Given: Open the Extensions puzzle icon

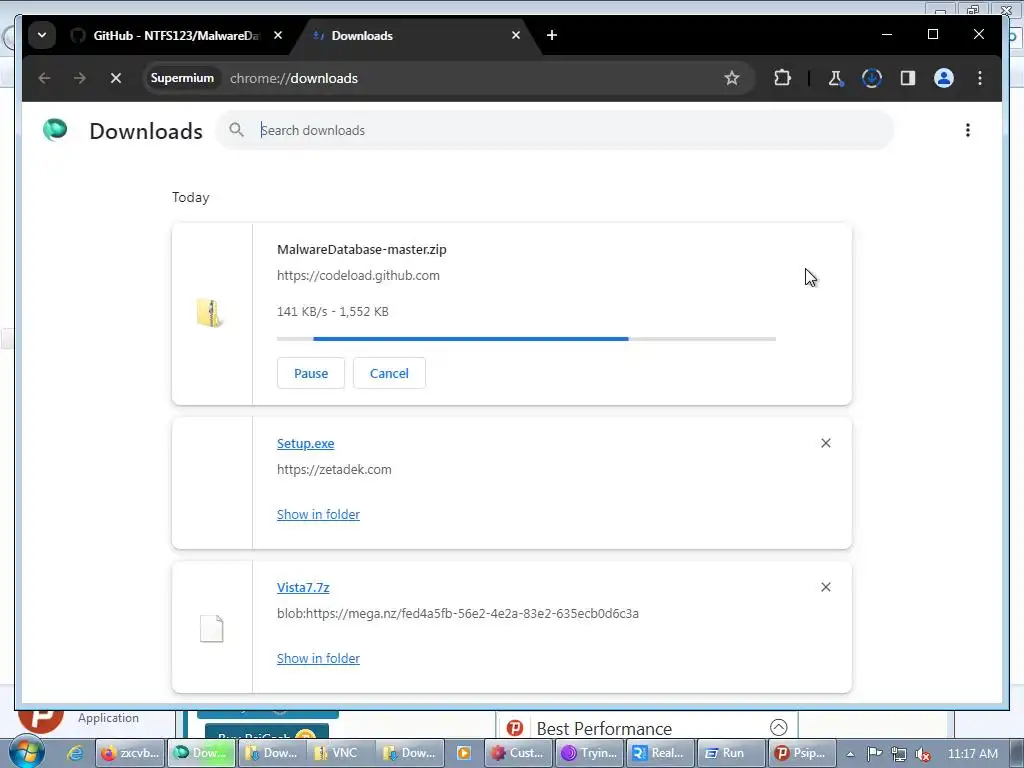Looking at the screenshot, I should point(782,78).
